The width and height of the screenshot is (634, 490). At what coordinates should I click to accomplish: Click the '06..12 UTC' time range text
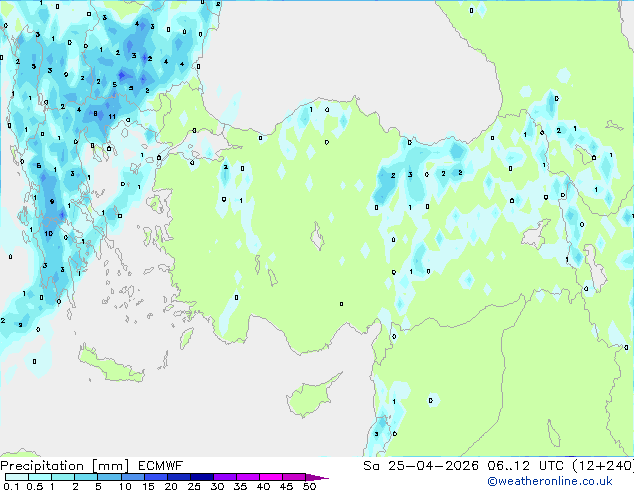point(526,466)
